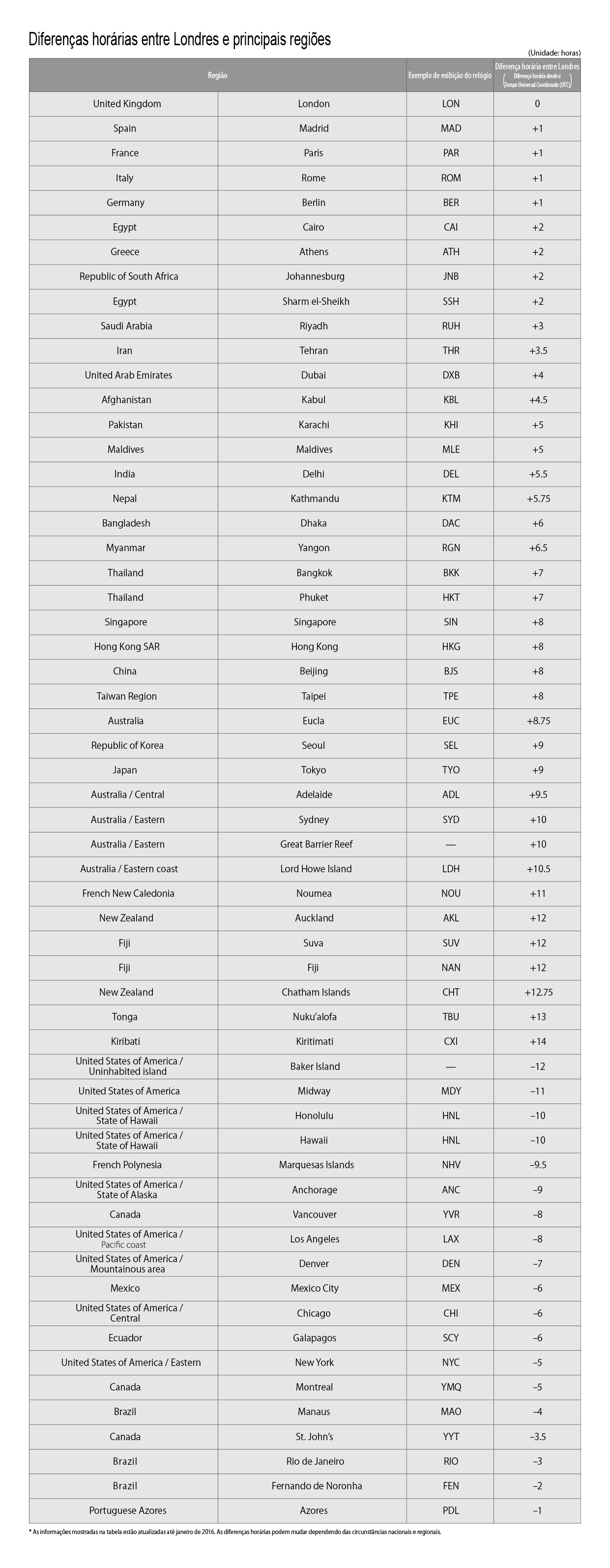Image resolution: width=610 pixels, height=1568 pixels.
Task: Select the 'Lord Howe Island' cell
Action: (x=316, y=869)
